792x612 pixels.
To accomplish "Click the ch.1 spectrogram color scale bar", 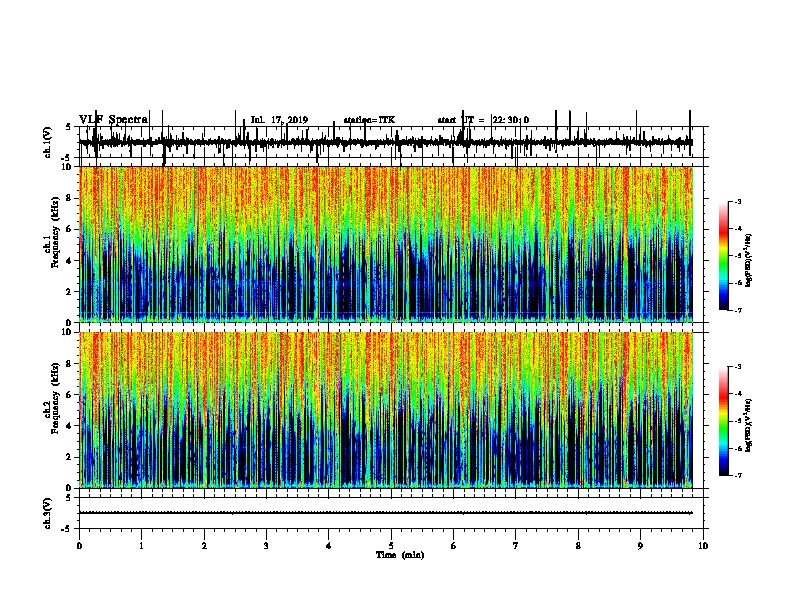I will [x=724, y=256].
